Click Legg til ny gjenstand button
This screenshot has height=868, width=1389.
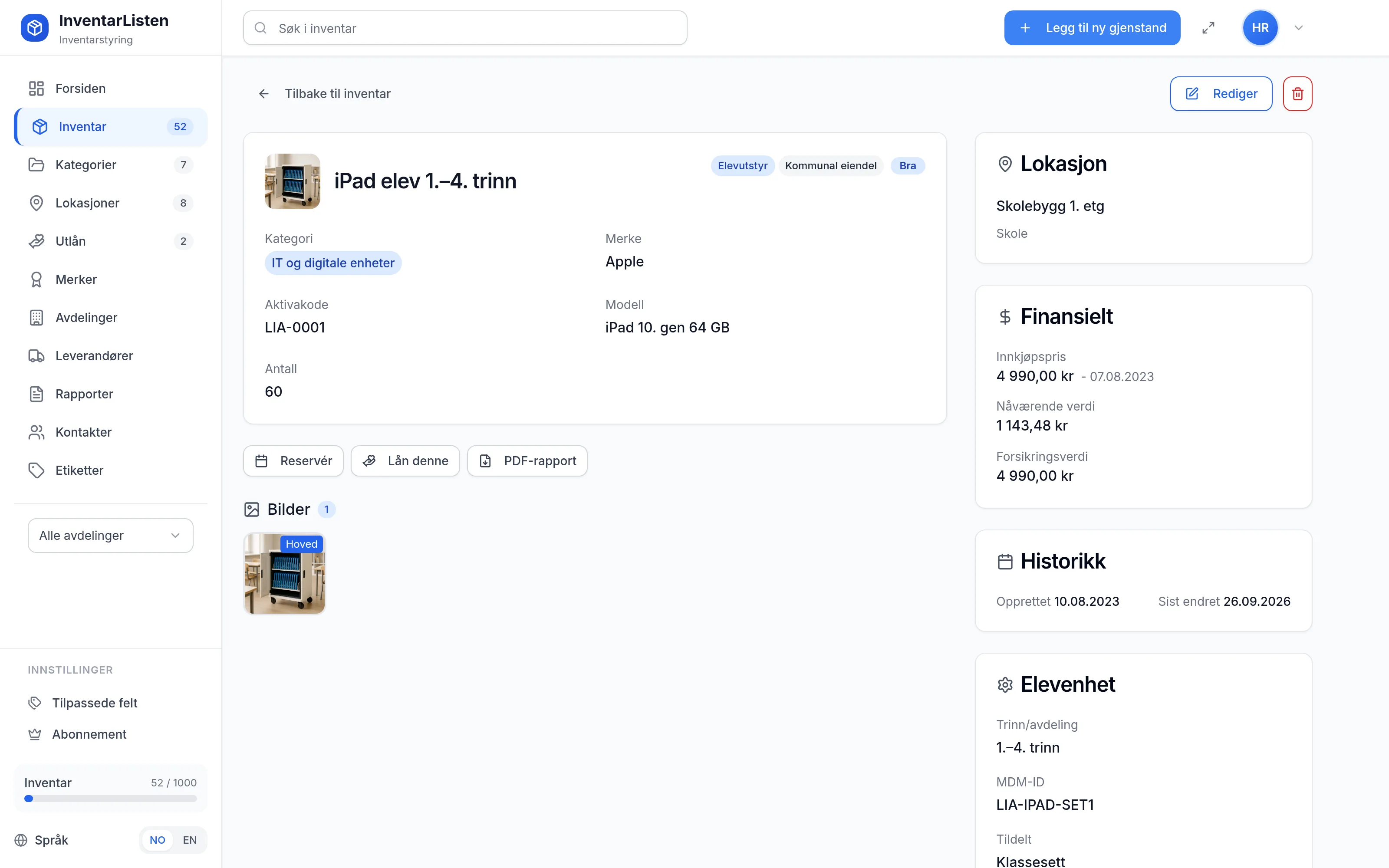coord(1092,27)
